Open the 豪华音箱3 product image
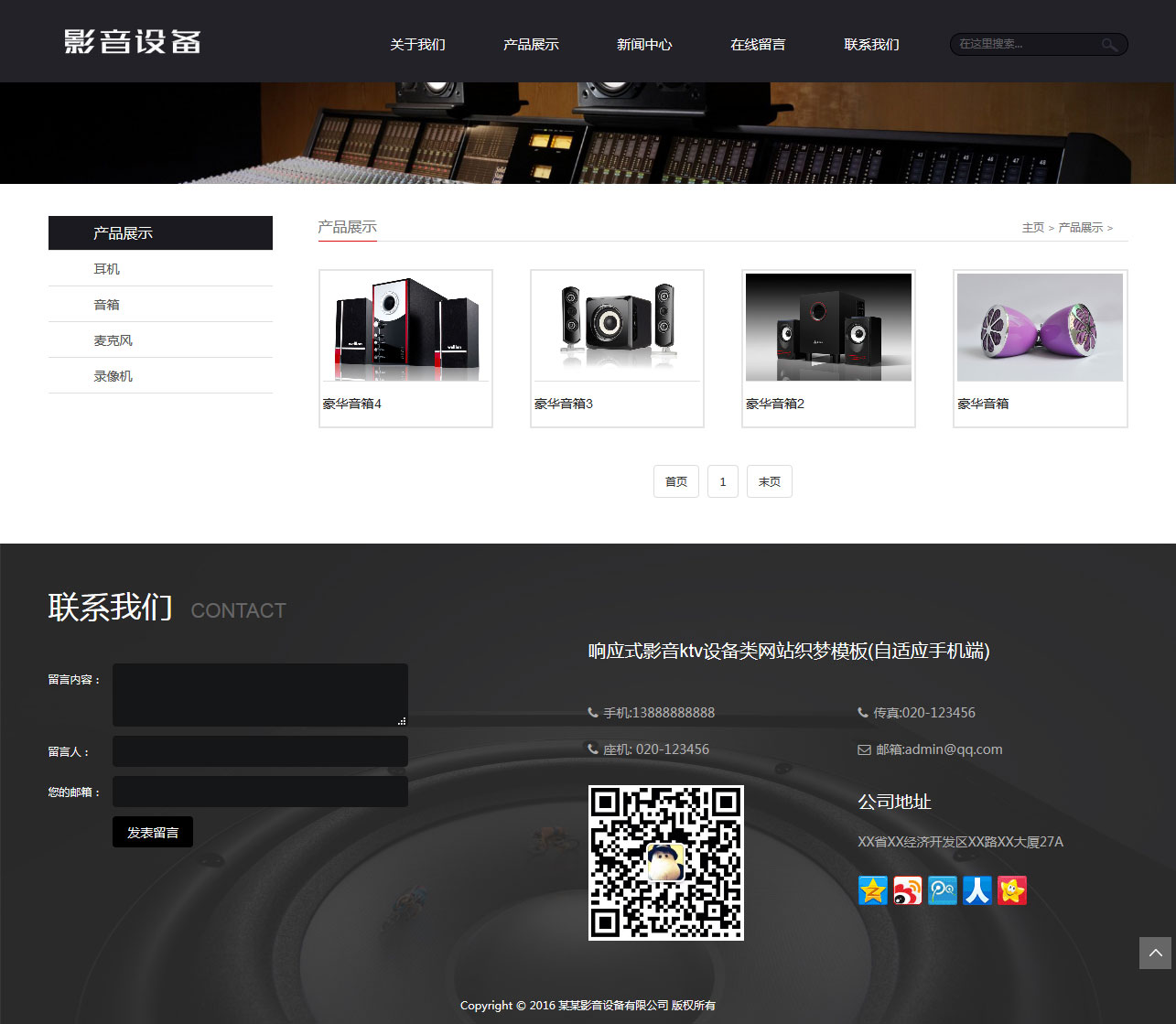1176x1024 pixels. click(x=617, y=328)
